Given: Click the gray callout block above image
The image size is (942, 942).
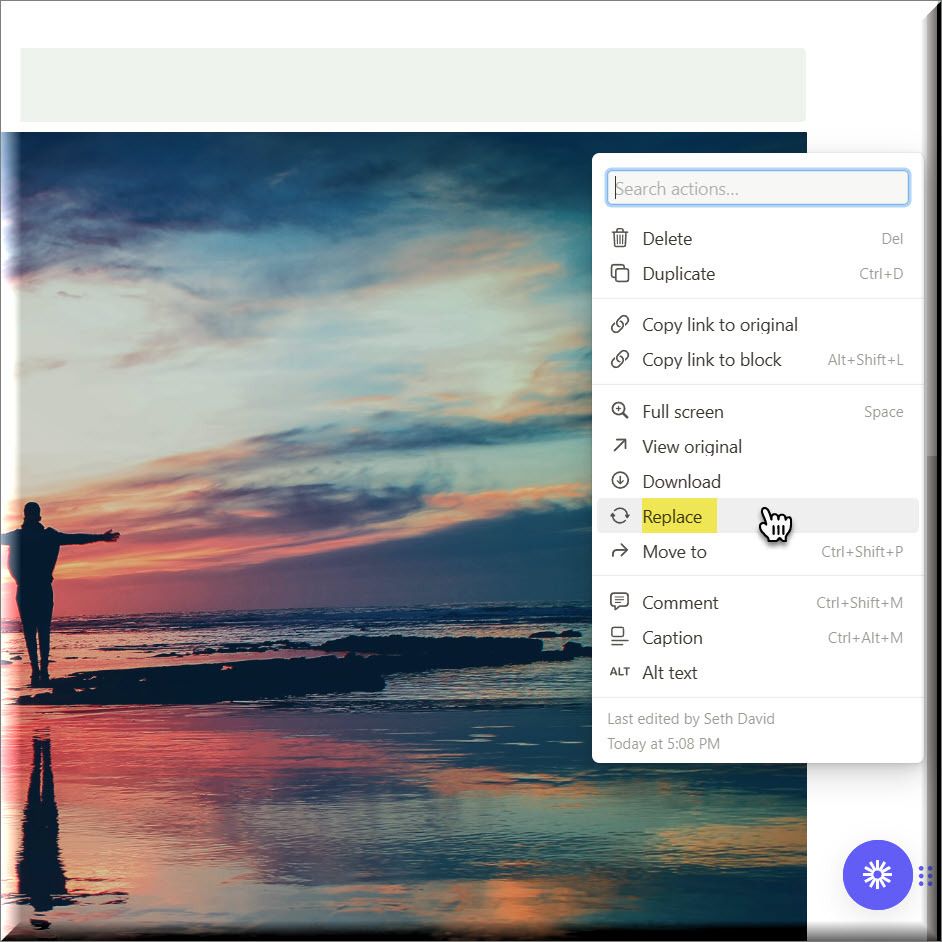Looking at the screenshot, I should click(x=413, y=85).
